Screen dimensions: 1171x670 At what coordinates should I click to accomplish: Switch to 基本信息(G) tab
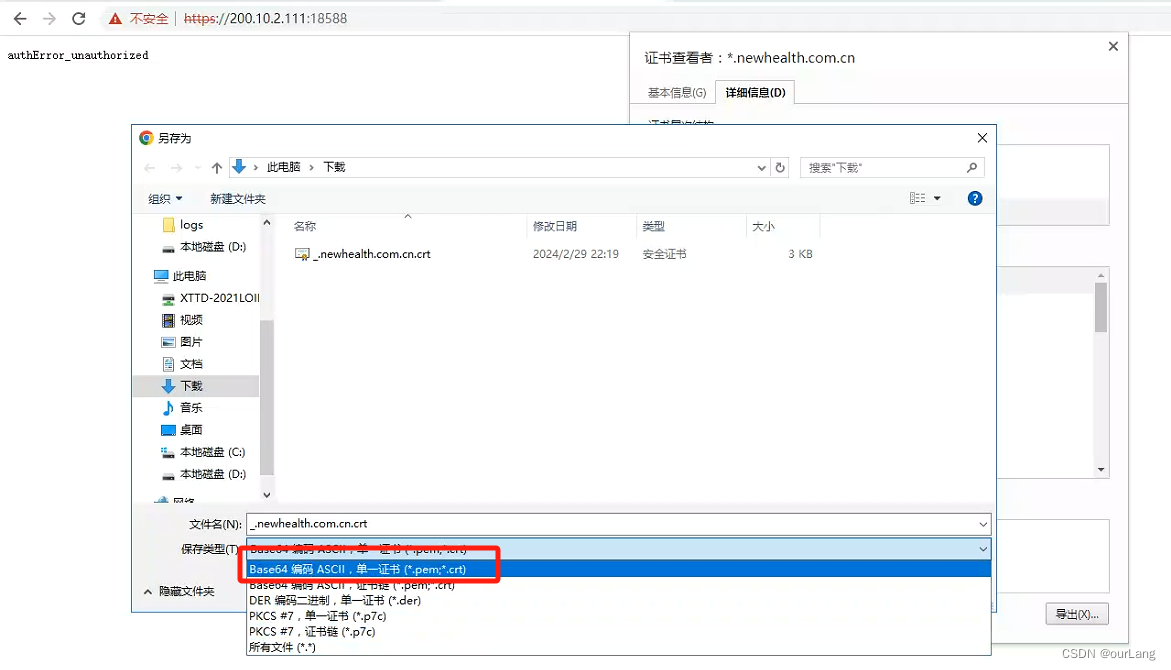click(x=677, y=93)
